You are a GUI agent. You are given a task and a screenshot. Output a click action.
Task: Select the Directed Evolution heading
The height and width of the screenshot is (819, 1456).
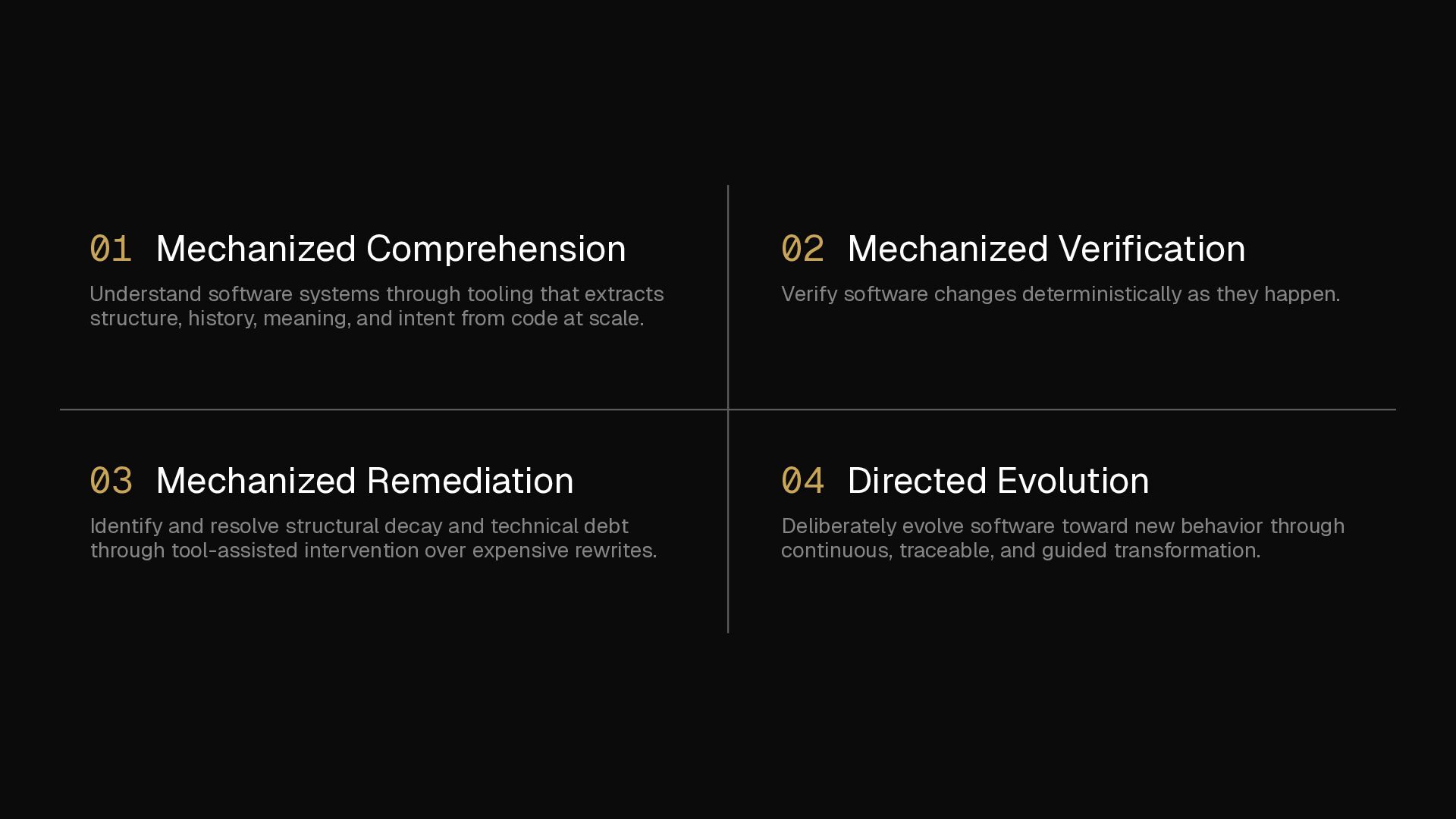998,481
